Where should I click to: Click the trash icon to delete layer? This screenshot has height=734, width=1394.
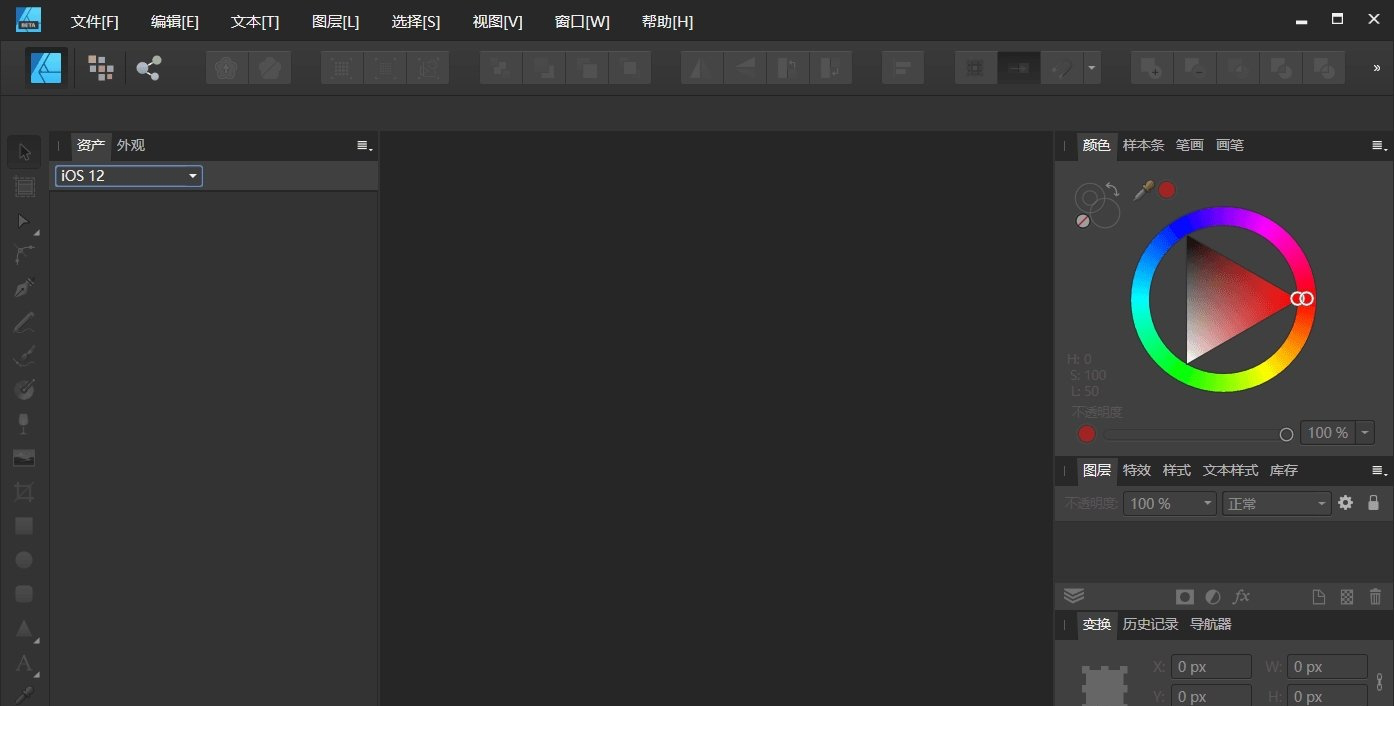[x=1375, y=596]
